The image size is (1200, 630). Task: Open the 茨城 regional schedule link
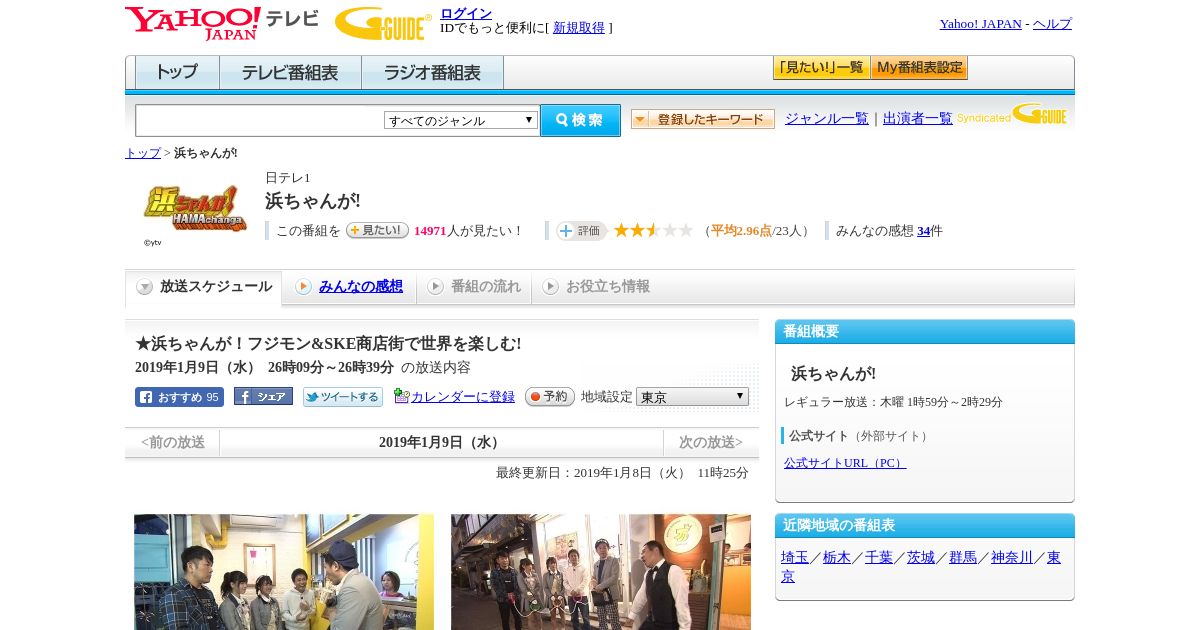coord(921,558)
